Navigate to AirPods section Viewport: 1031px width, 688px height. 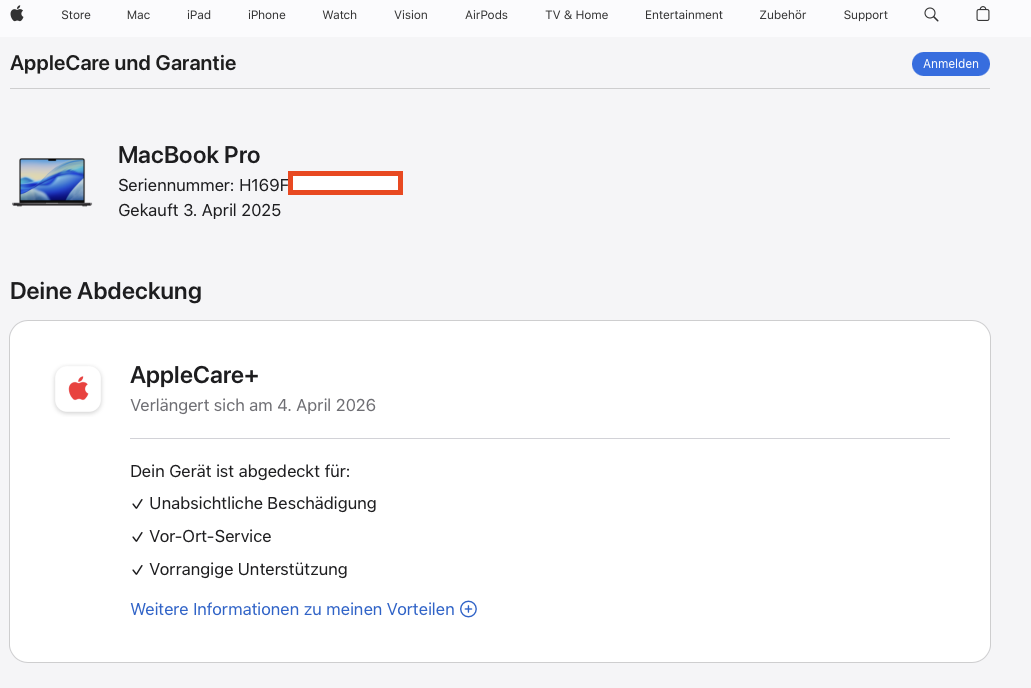coord(486,15)
